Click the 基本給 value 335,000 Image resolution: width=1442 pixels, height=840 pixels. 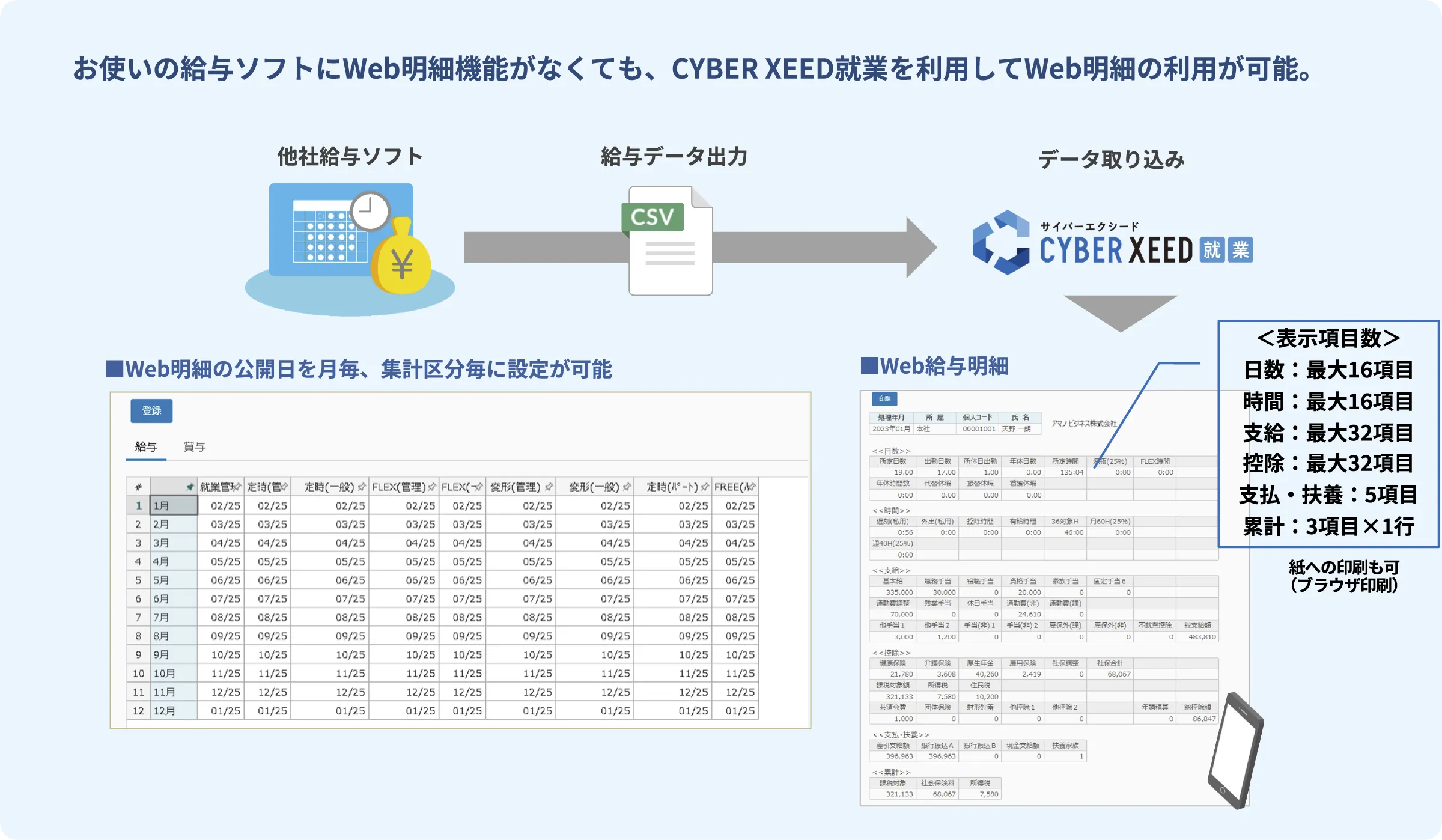click(899, 592)
